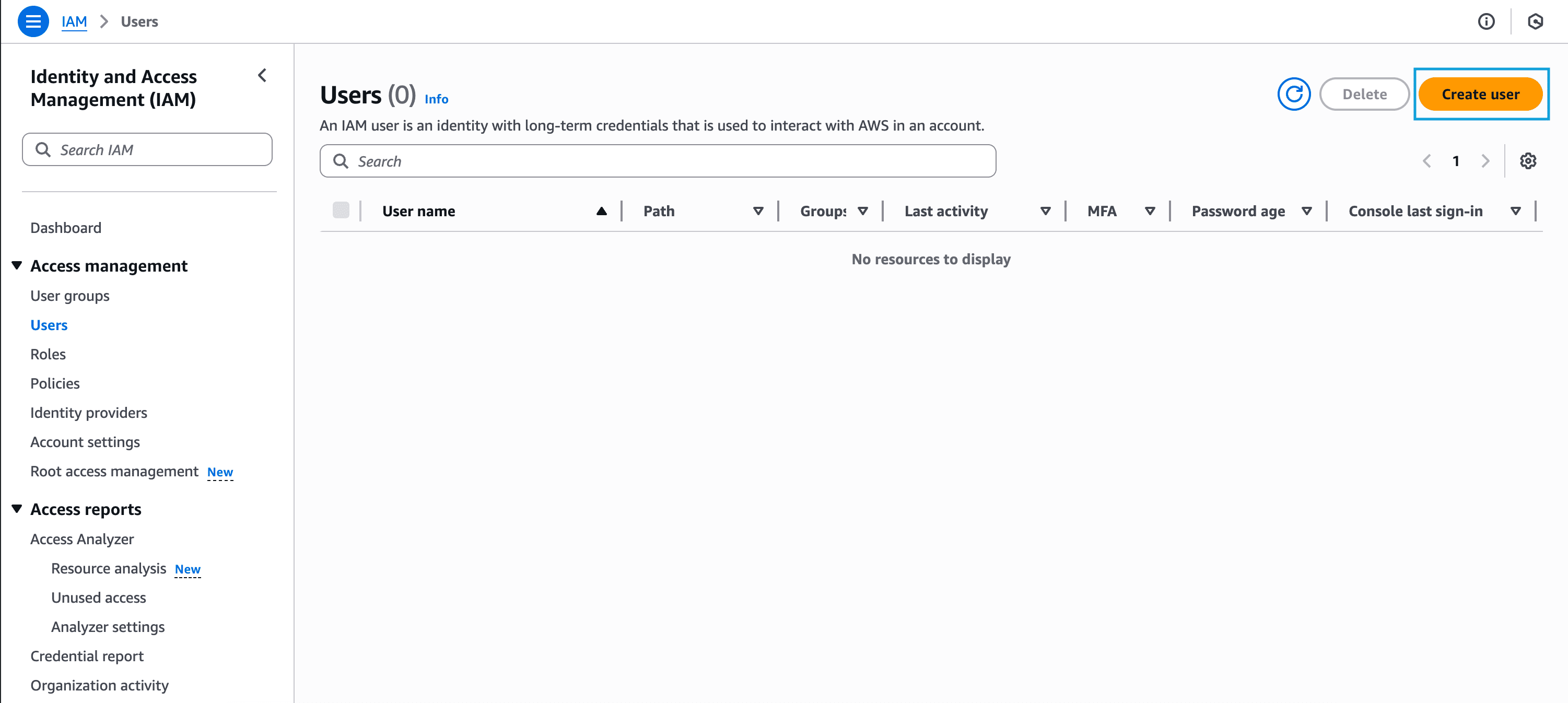Sort by Password age column arrow

pos(1306,211)
